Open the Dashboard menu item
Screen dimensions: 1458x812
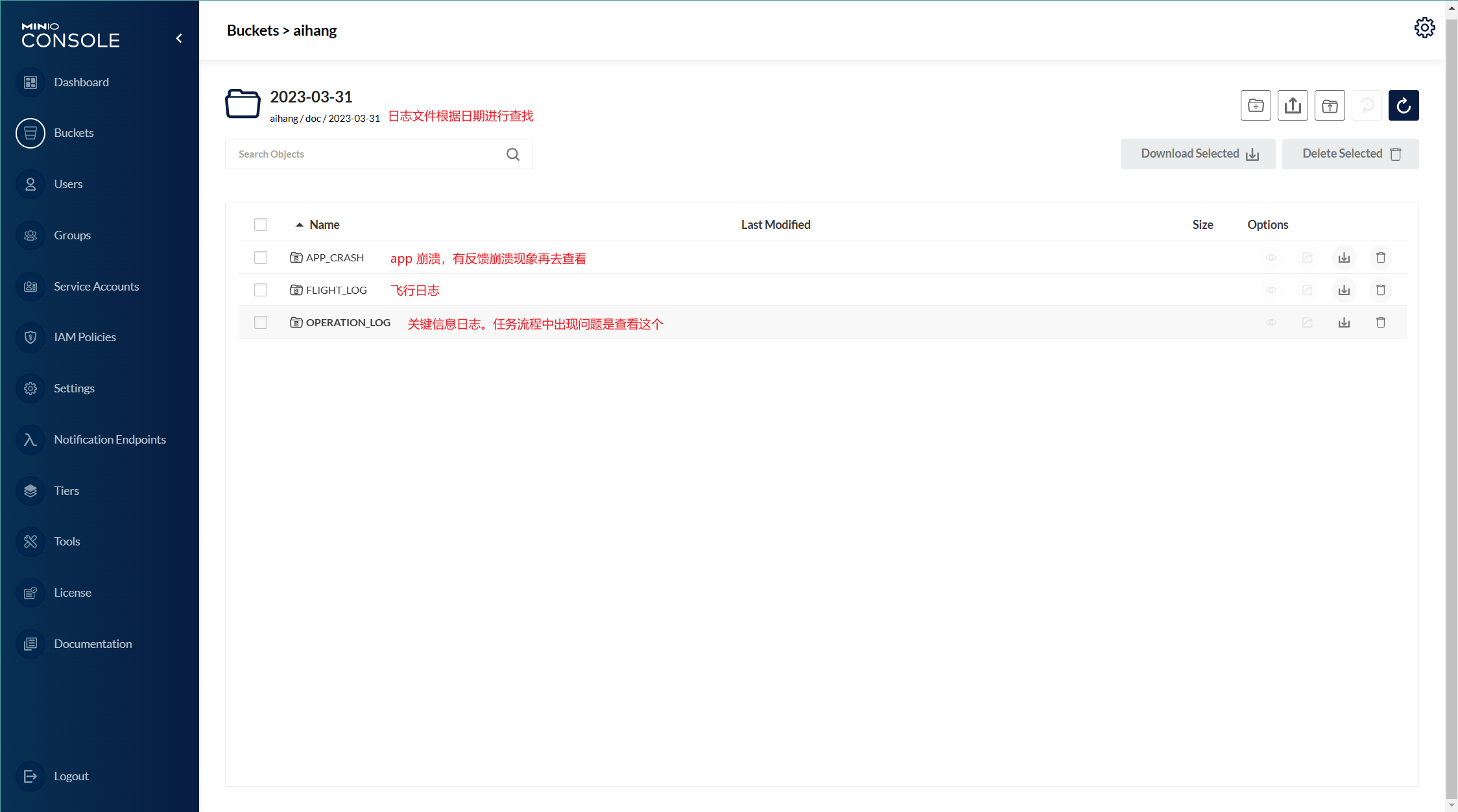(x=81, y=82)
